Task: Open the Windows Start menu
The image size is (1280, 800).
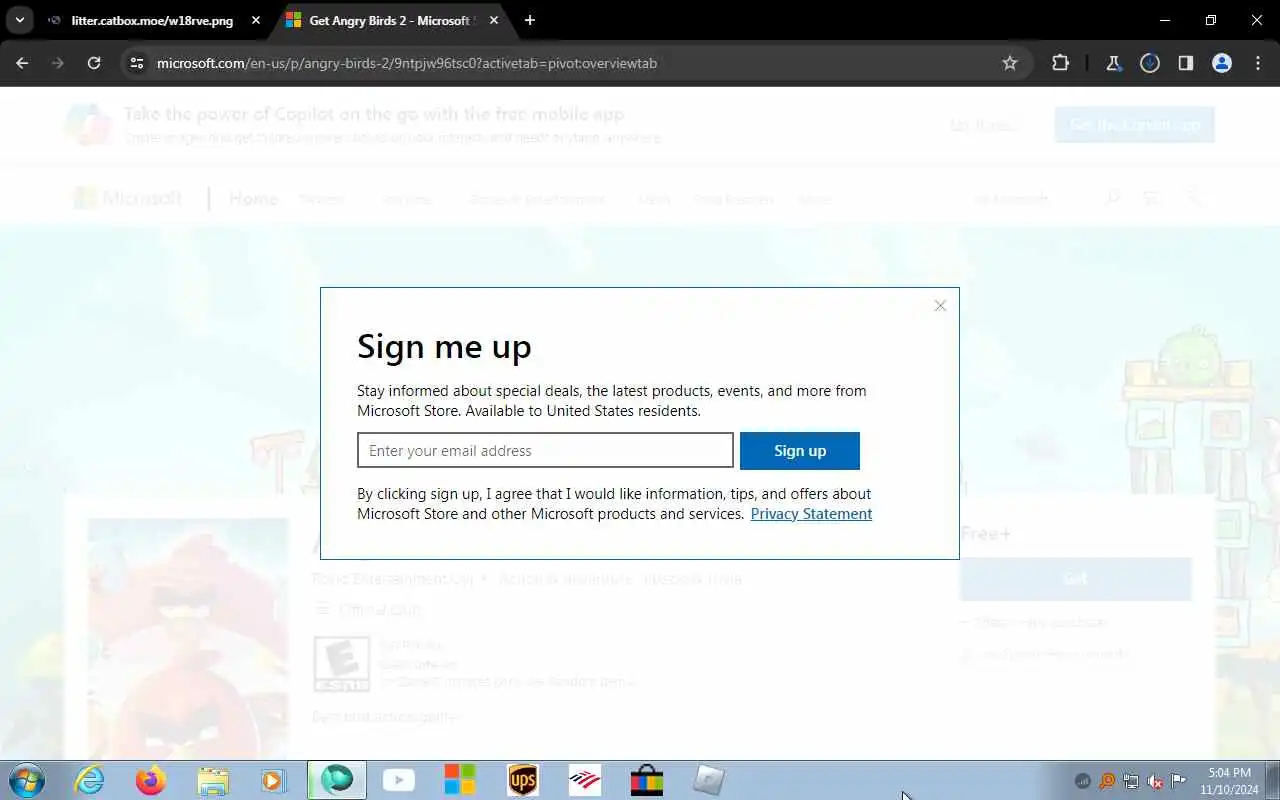Action: (x=25, y=780)
